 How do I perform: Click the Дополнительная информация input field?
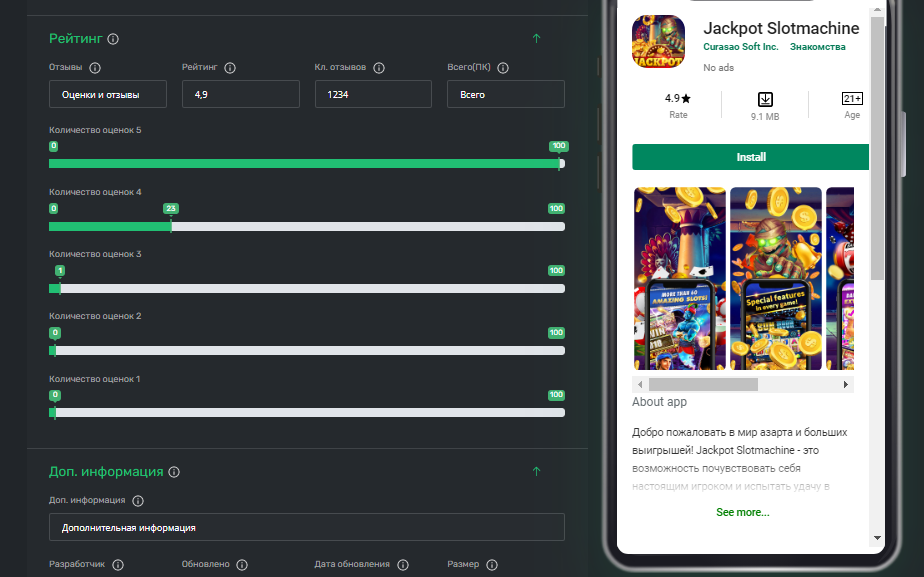(x=306, y=527)
